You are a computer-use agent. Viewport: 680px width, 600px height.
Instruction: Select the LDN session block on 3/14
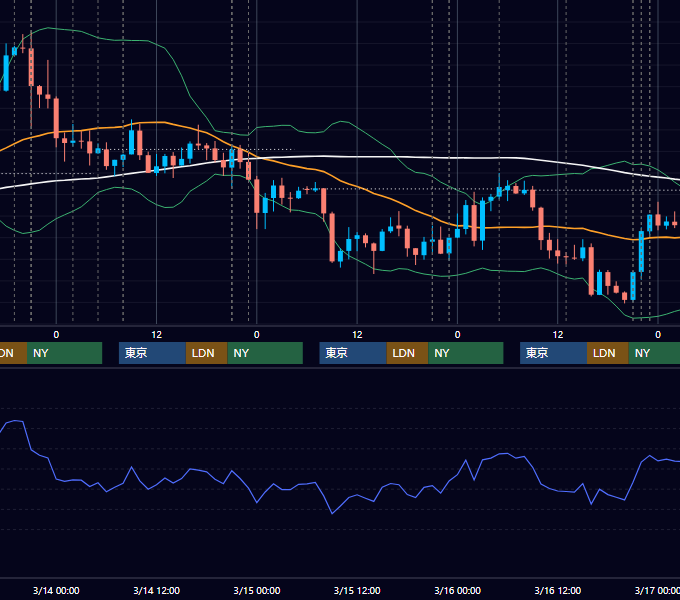tap(206, 353)
